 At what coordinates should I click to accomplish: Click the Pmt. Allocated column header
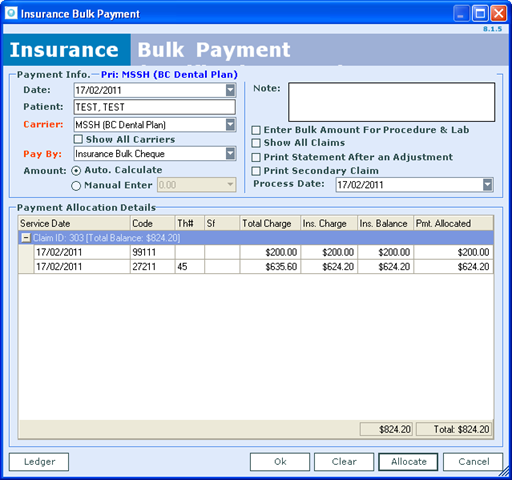coord(454,223)
